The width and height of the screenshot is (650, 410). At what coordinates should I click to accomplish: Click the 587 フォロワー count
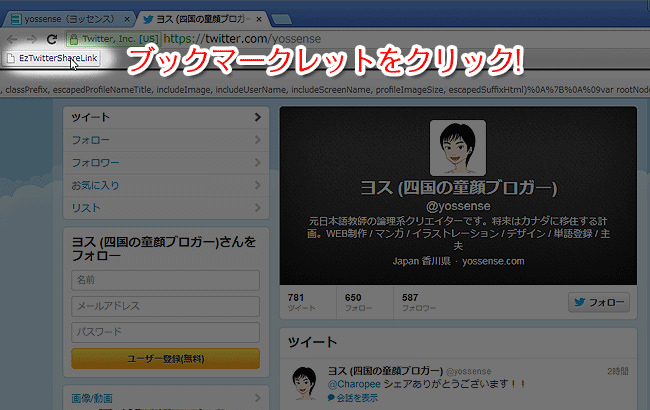[x=419, y=302]
